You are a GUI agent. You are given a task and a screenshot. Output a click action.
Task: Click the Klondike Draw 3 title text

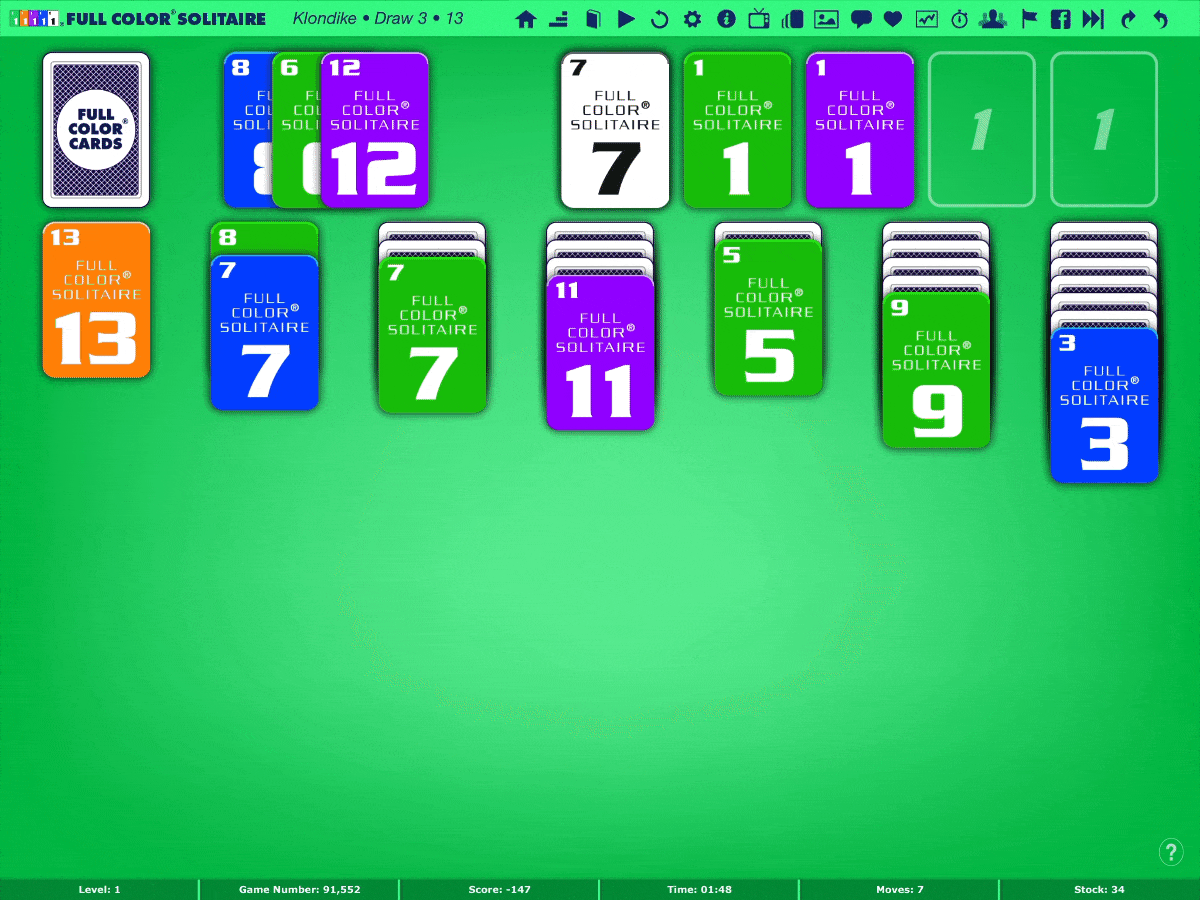[x=378, y=18]
